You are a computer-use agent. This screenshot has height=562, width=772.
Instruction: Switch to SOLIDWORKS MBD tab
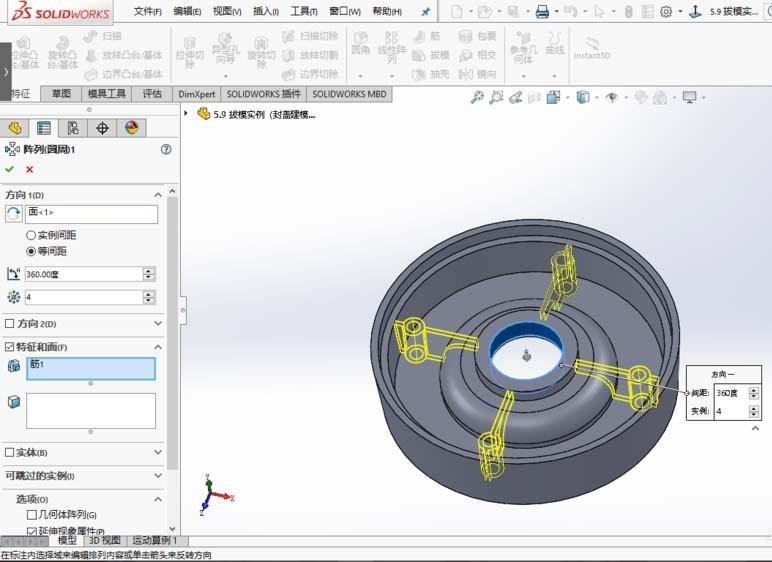349,94
